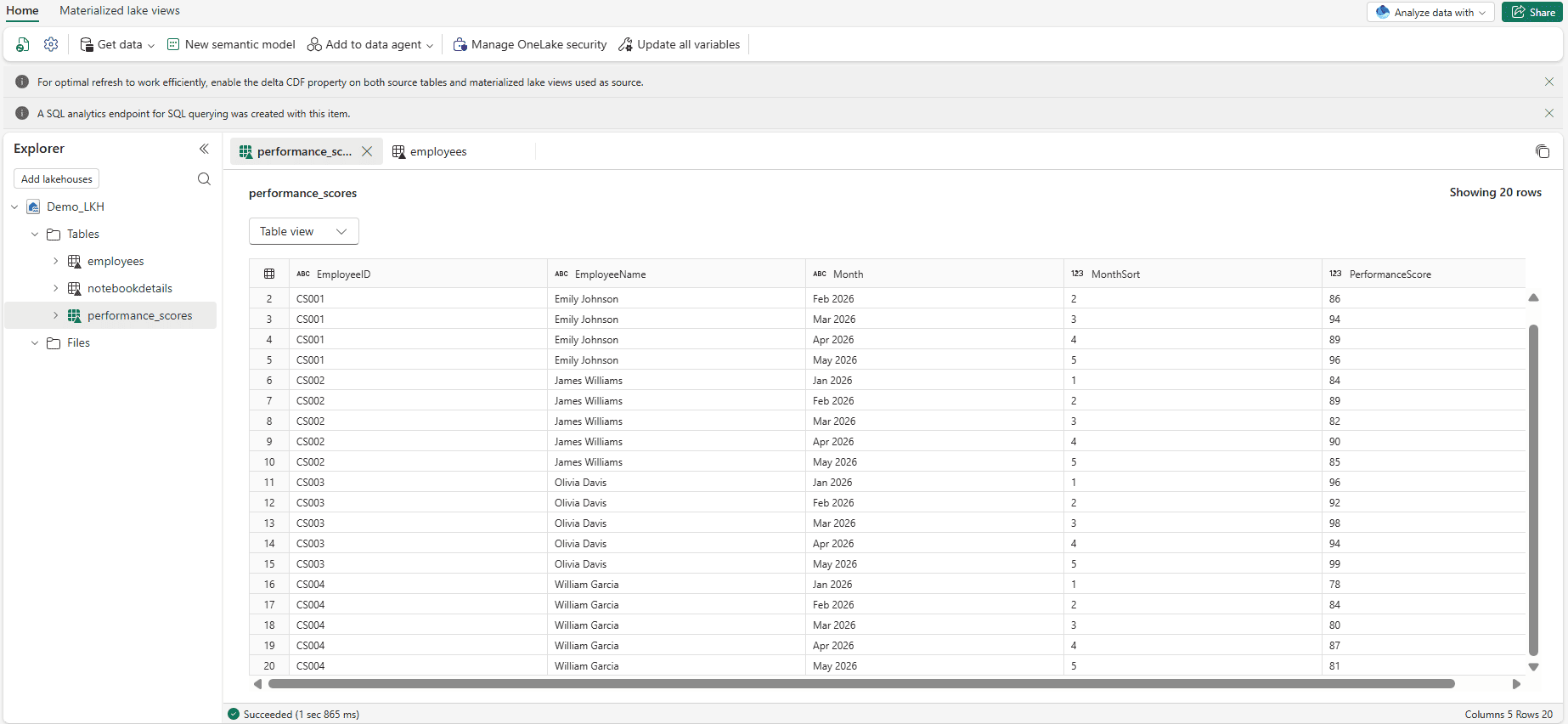Click 'Columns 5 Rows 20' status text

pos(1509,714)
